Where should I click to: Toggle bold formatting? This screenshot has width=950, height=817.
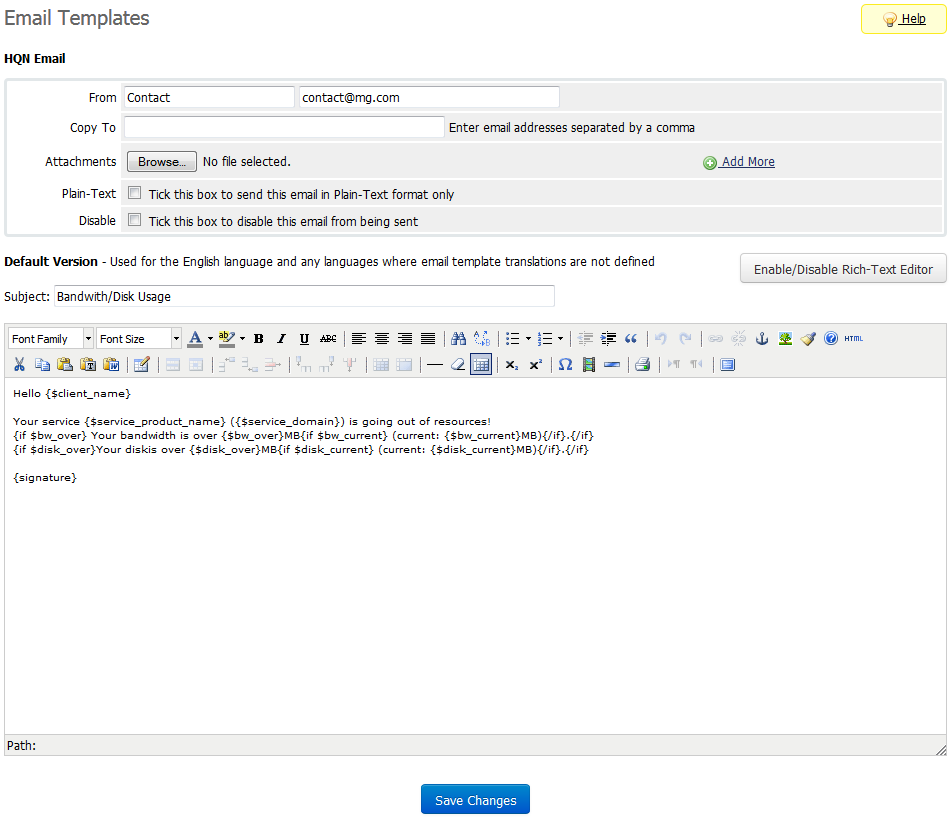pyautogui.click(x=259, y=339)
